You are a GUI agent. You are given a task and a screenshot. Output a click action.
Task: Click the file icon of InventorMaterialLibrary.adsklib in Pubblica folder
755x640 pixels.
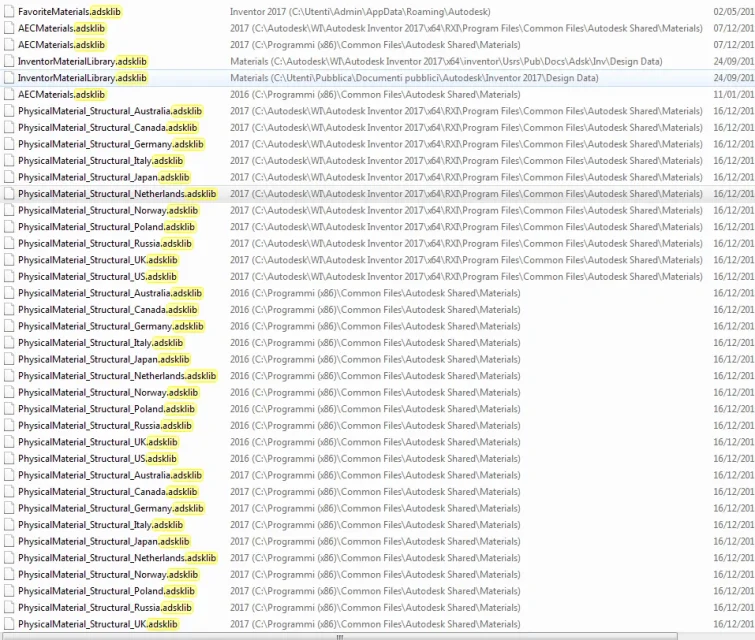(x=9, y=78)
